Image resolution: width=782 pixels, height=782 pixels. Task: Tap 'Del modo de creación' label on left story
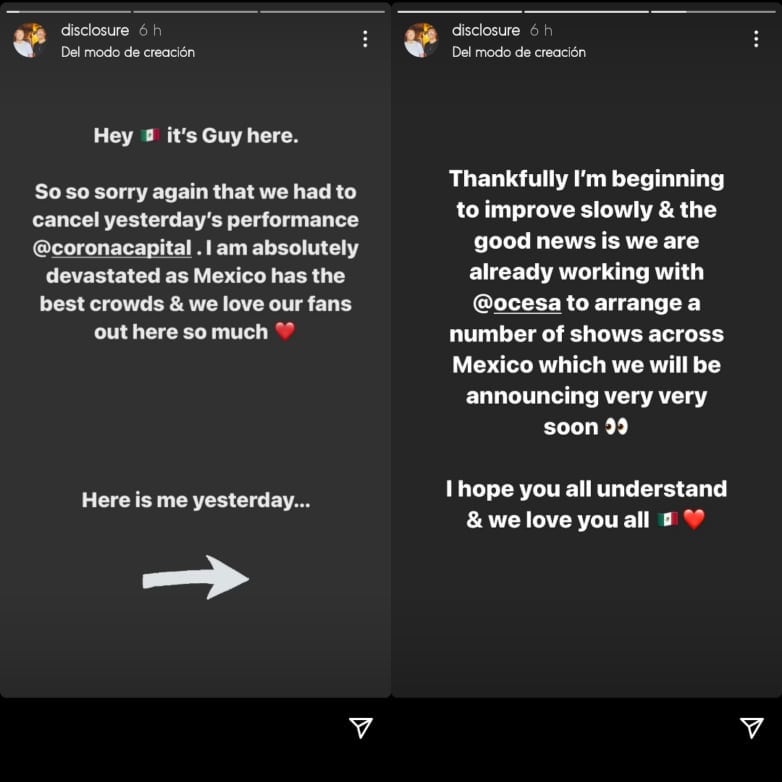[x=128, y=52]
